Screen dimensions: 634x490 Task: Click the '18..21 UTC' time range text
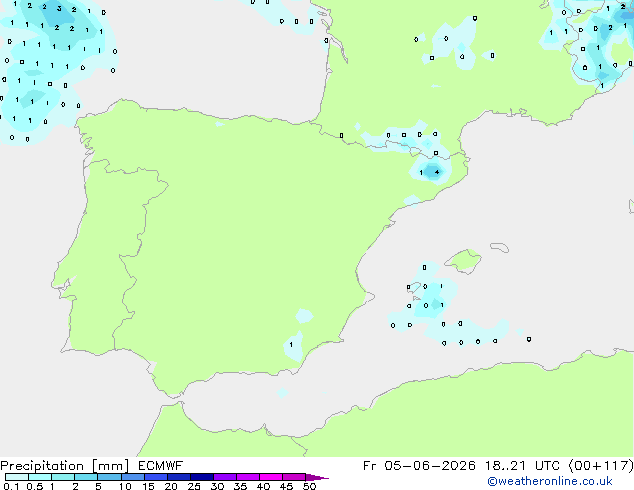click(523, 466)
